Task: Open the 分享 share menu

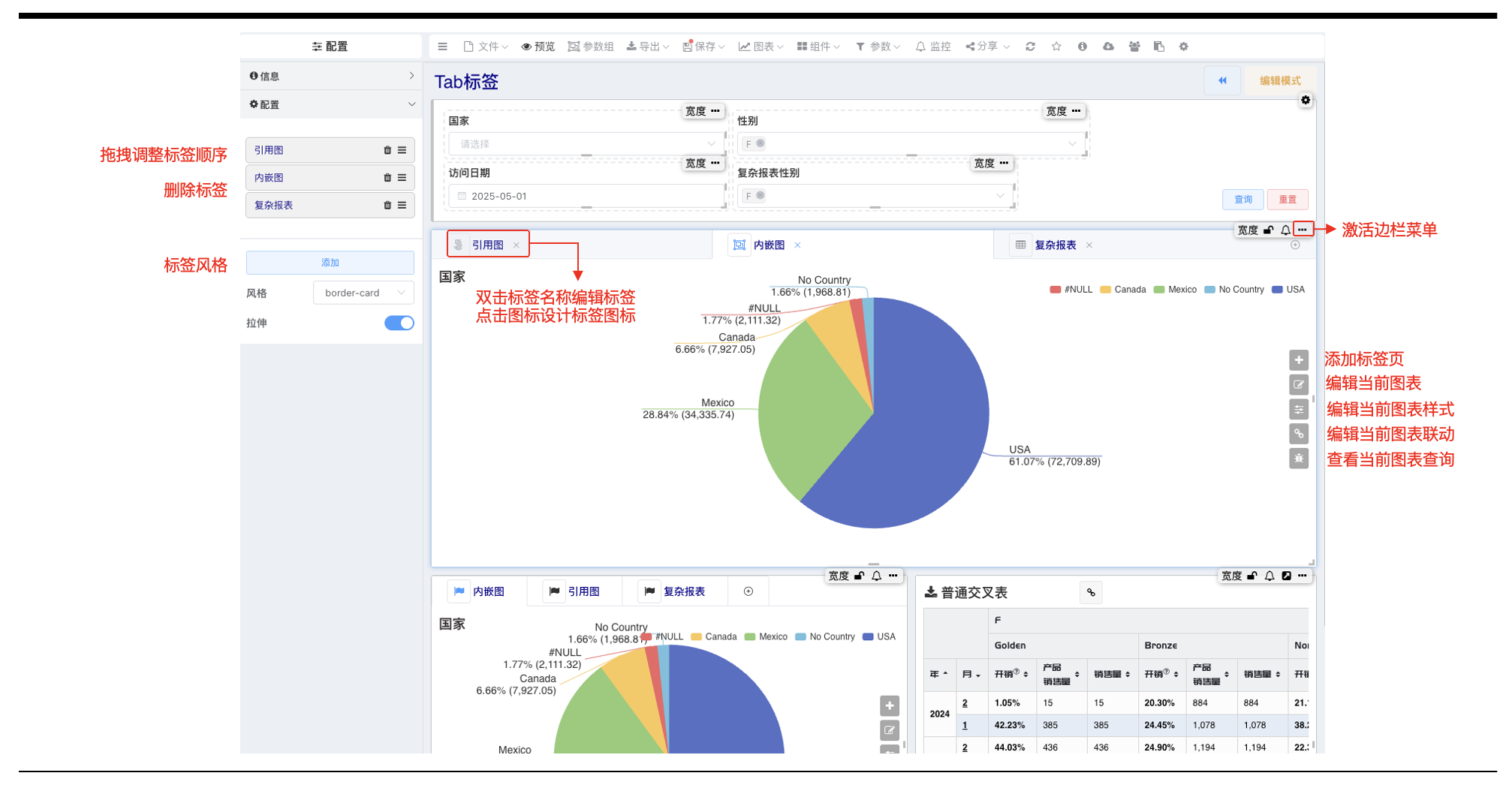Action: [x=987, y=47]
